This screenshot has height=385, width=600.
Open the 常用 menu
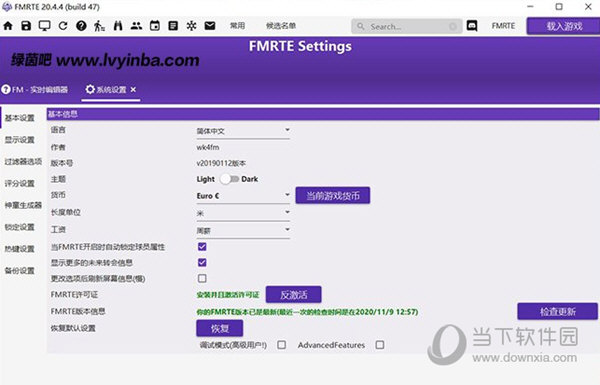[237, 26]
